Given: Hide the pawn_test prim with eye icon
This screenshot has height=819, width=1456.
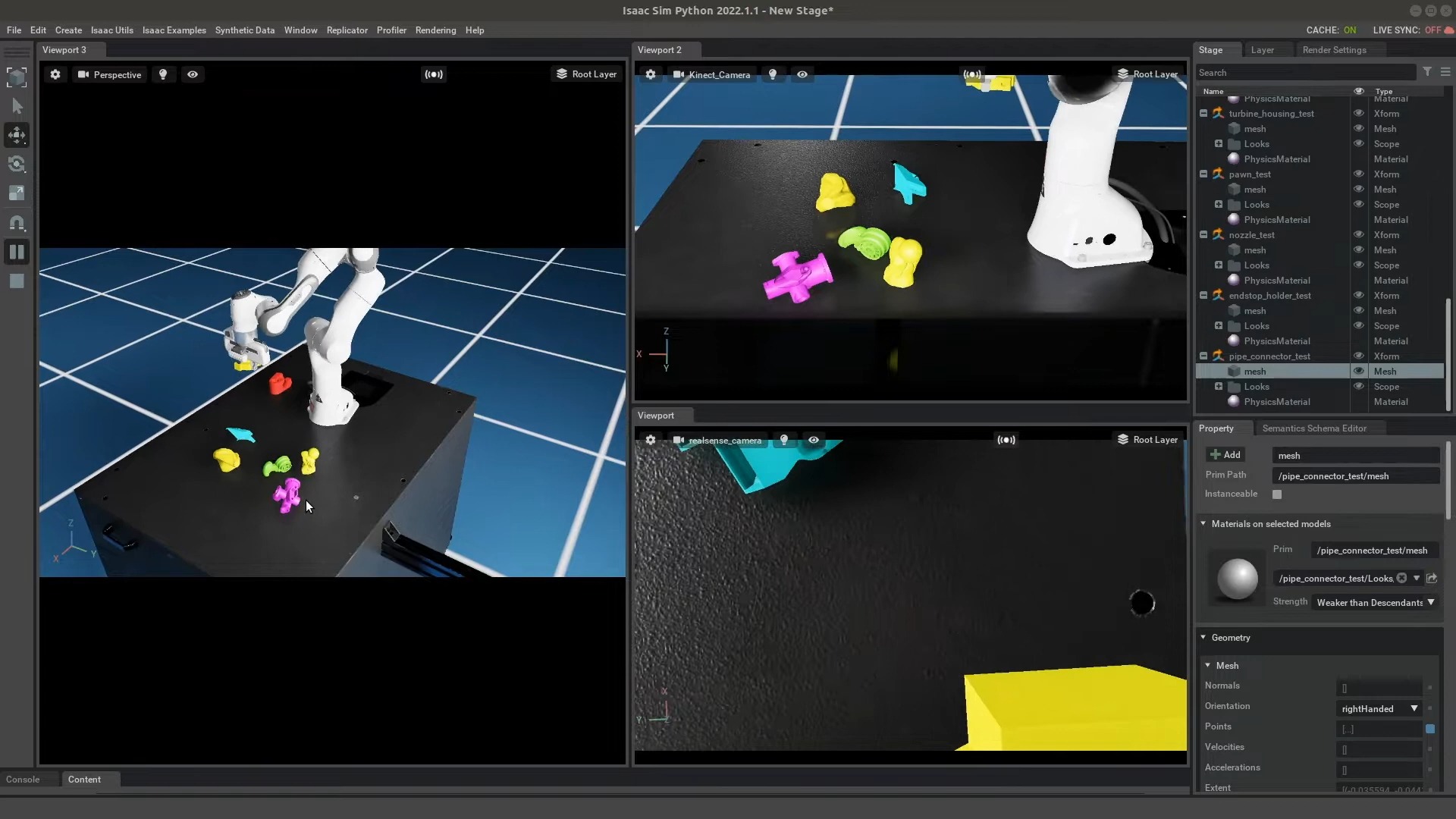Looking at the screenshot, I should 1359,174.
